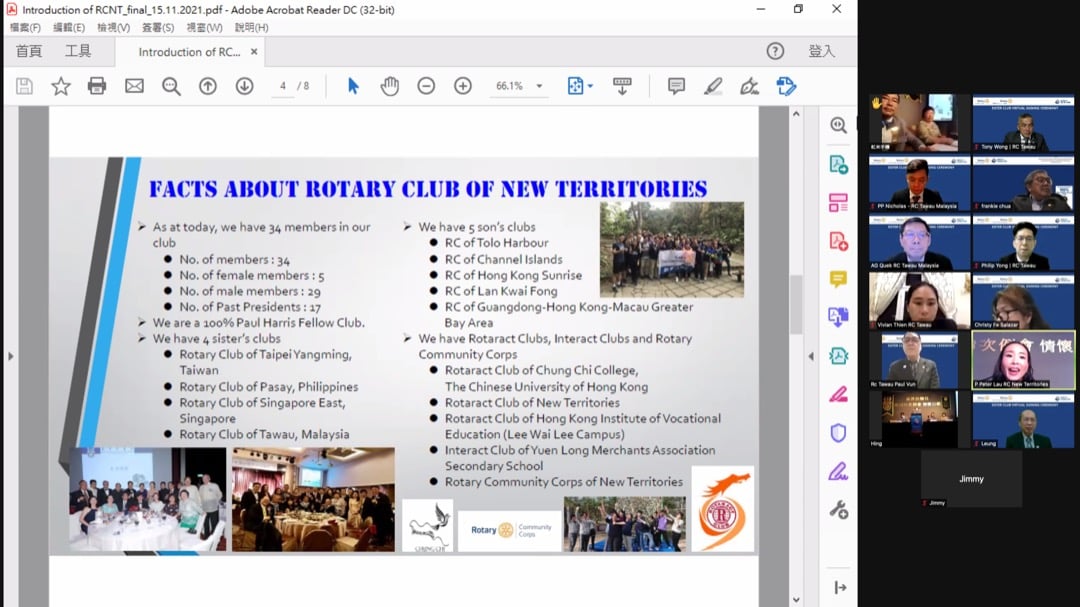Open the purple signature pen tool
This screenshot has width=1080, height=607.
(838, 471)
